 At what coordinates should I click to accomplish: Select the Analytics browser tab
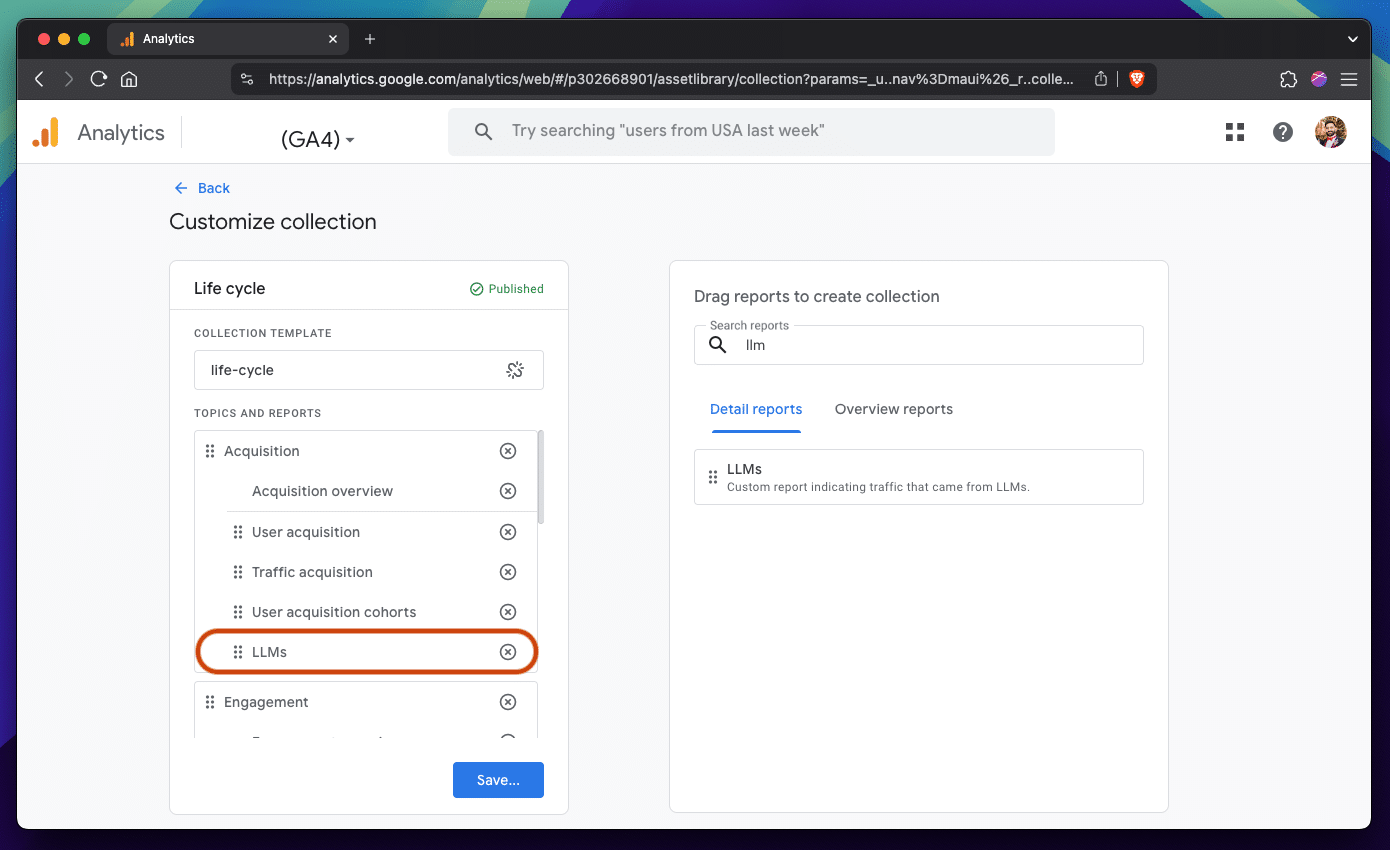pyautogui.click(x=228, y=39)
